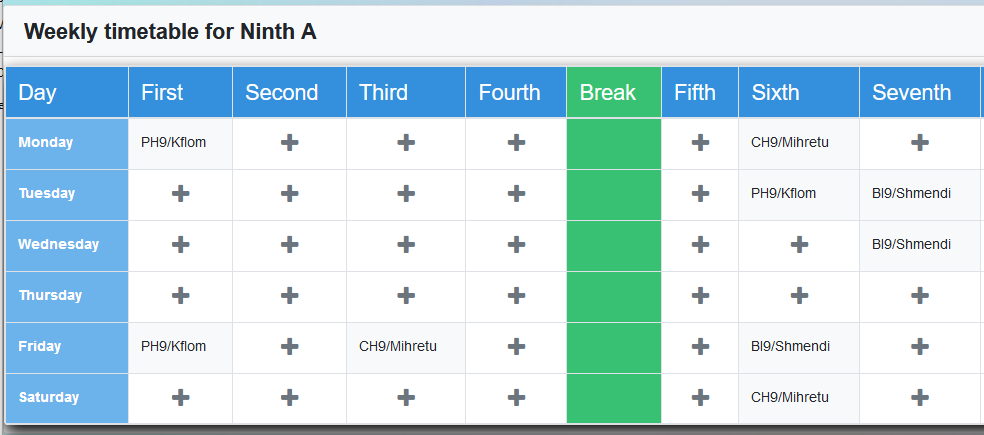984x435 pixels.
Task: Click the Seventh column header
Action: pos(911,93)
